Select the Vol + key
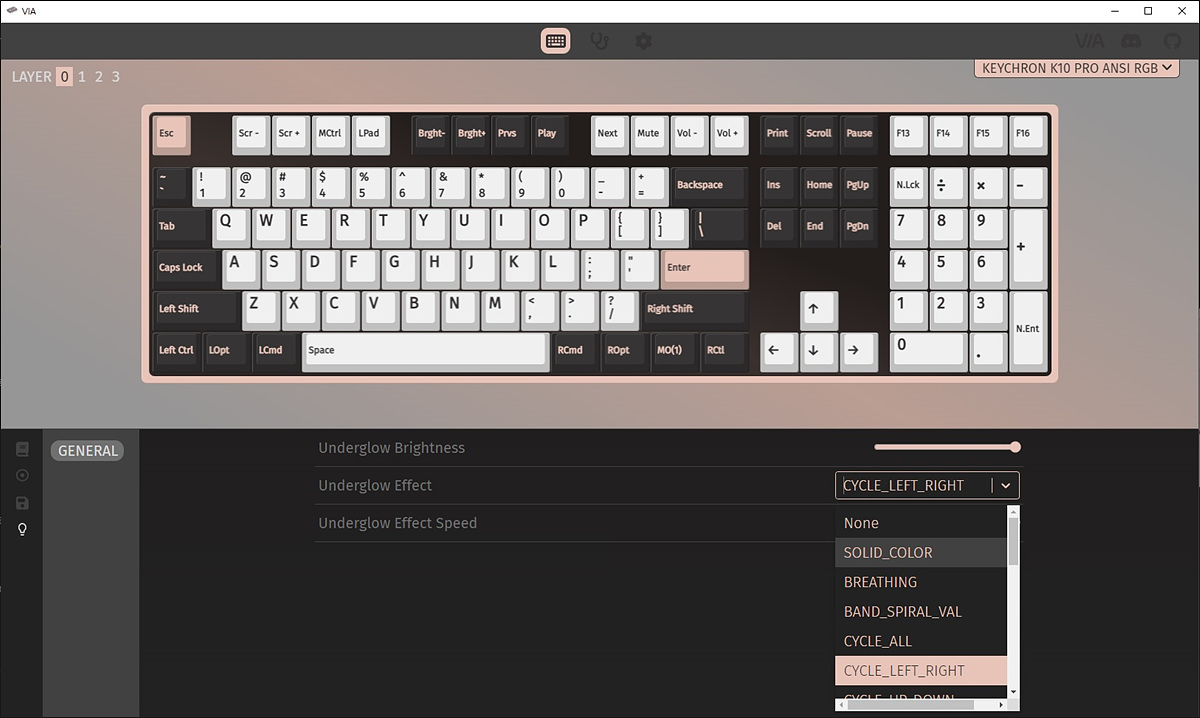This screenshot has height=718, width=1200. (729, 135)
